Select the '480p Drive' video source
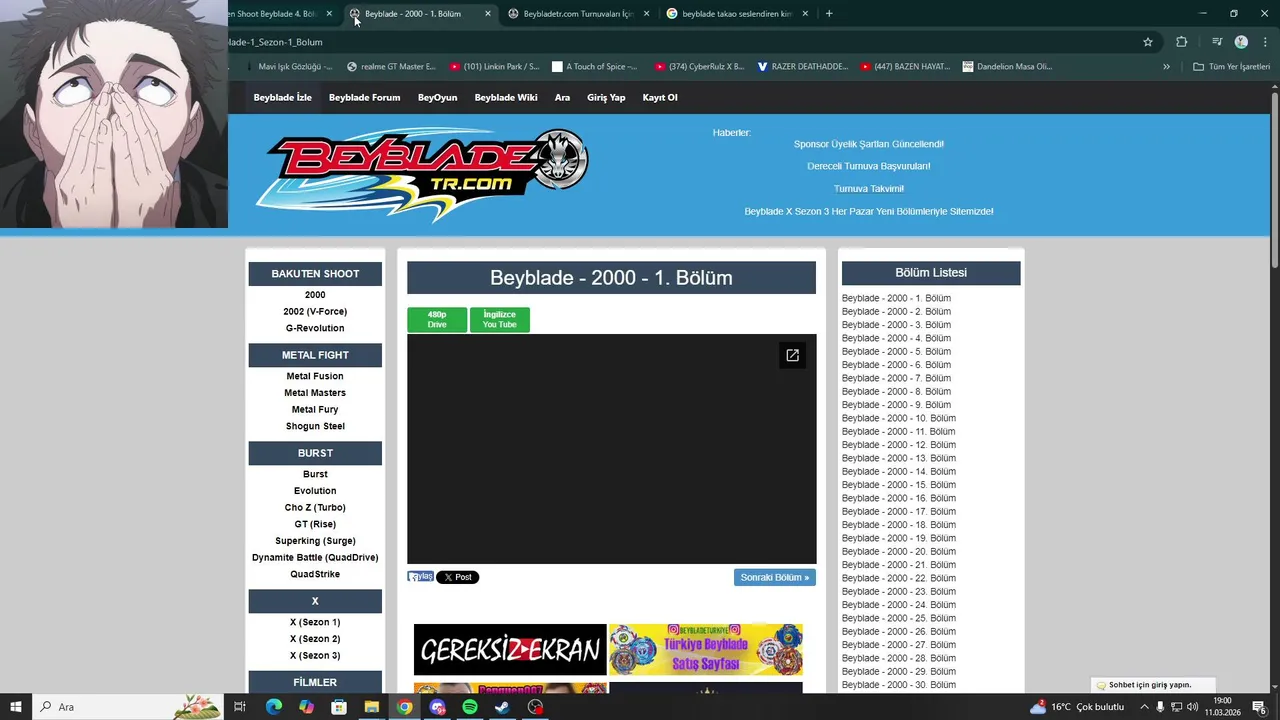This screenshot has height=720, width=1280. (437, 320)
